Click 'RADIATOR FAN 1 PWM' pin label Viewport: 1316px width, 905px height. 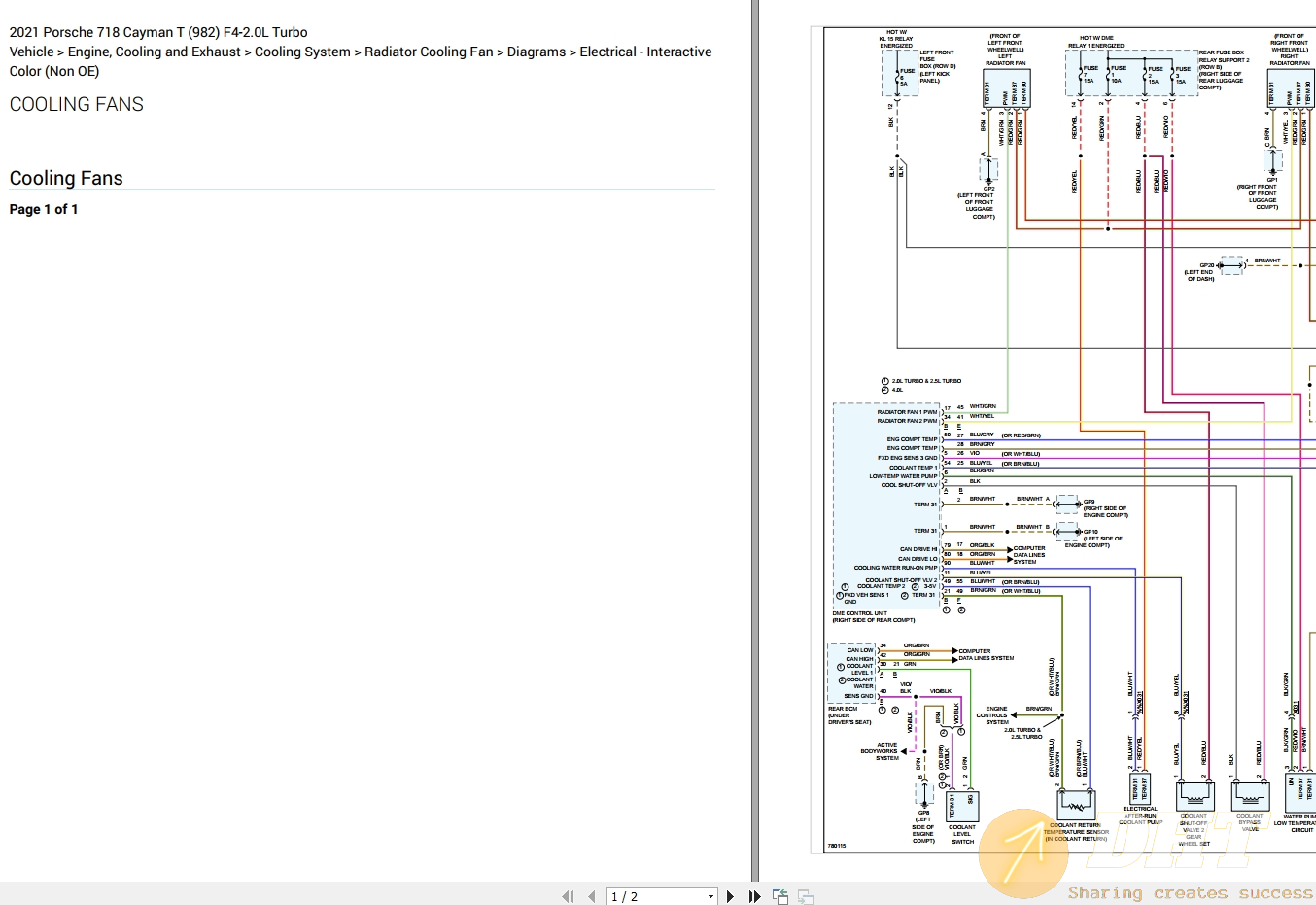[907, 412]
